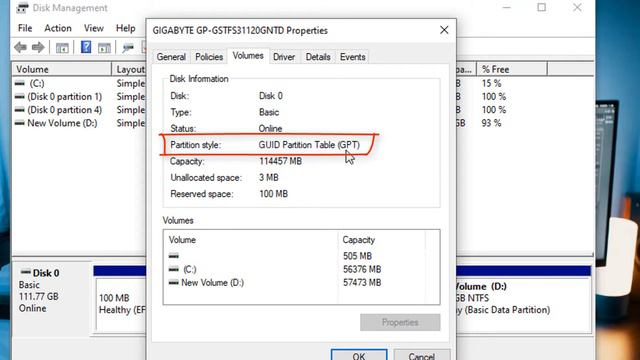Click the 15 % free value

coord(491,83)
